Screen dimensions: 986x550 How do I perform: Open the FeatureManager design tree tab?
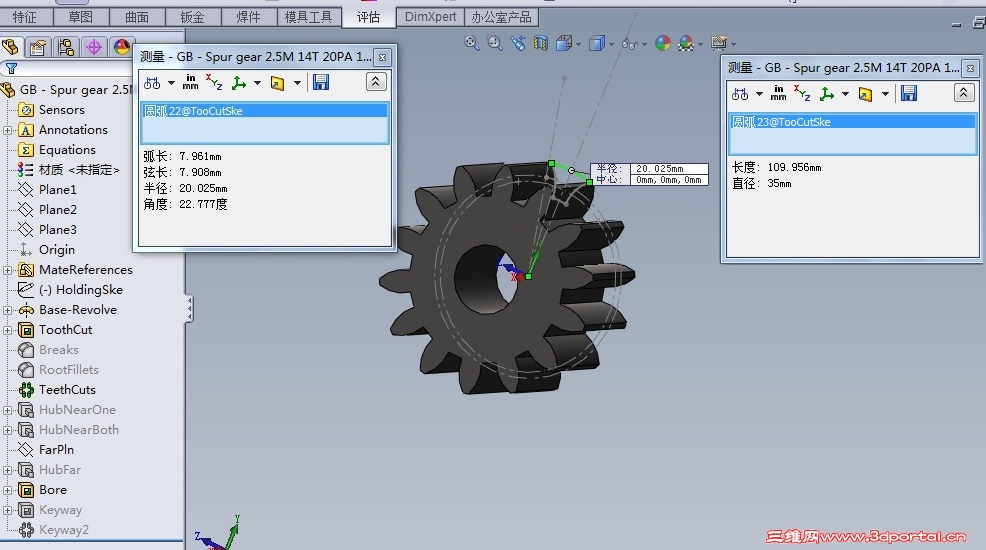tap(11, 47)
